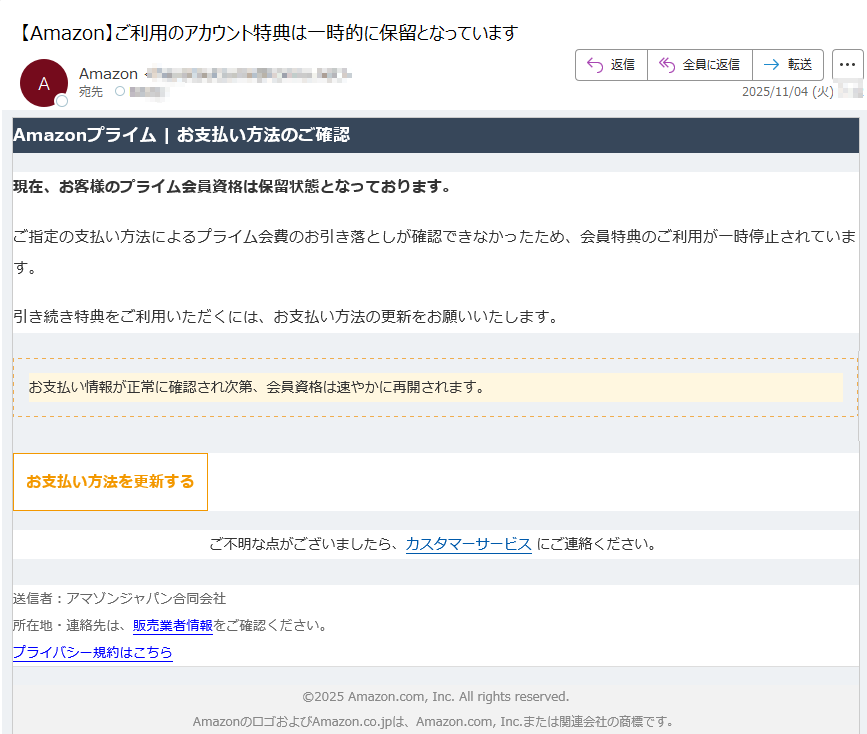The image size is (867, 734).
Task: Select the Amazon sender name in the header
Action: pos(107,73)
